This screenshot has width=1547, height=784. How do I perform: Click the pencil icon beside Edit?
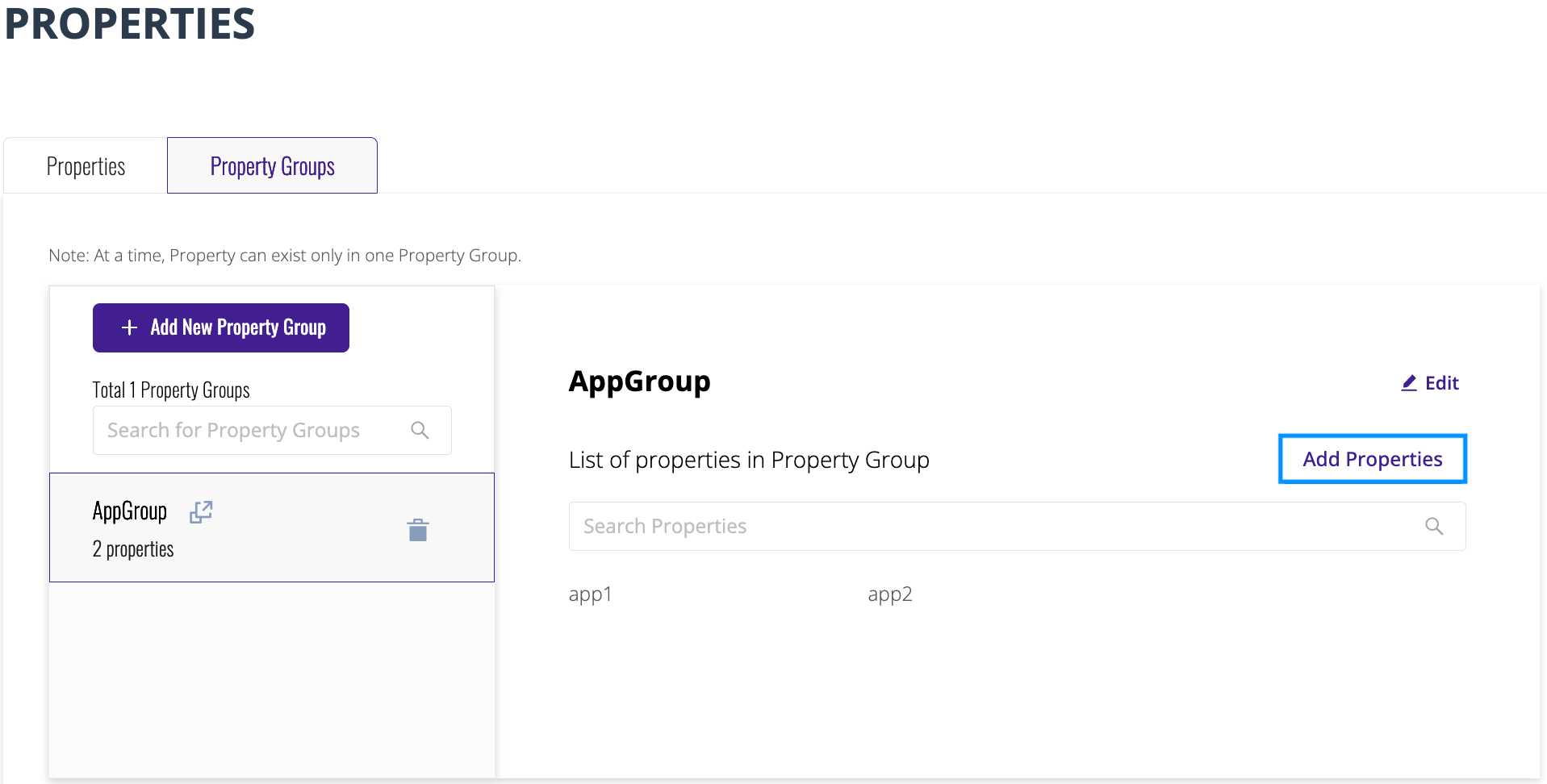pyautogui.click(x=1409, y=383)
